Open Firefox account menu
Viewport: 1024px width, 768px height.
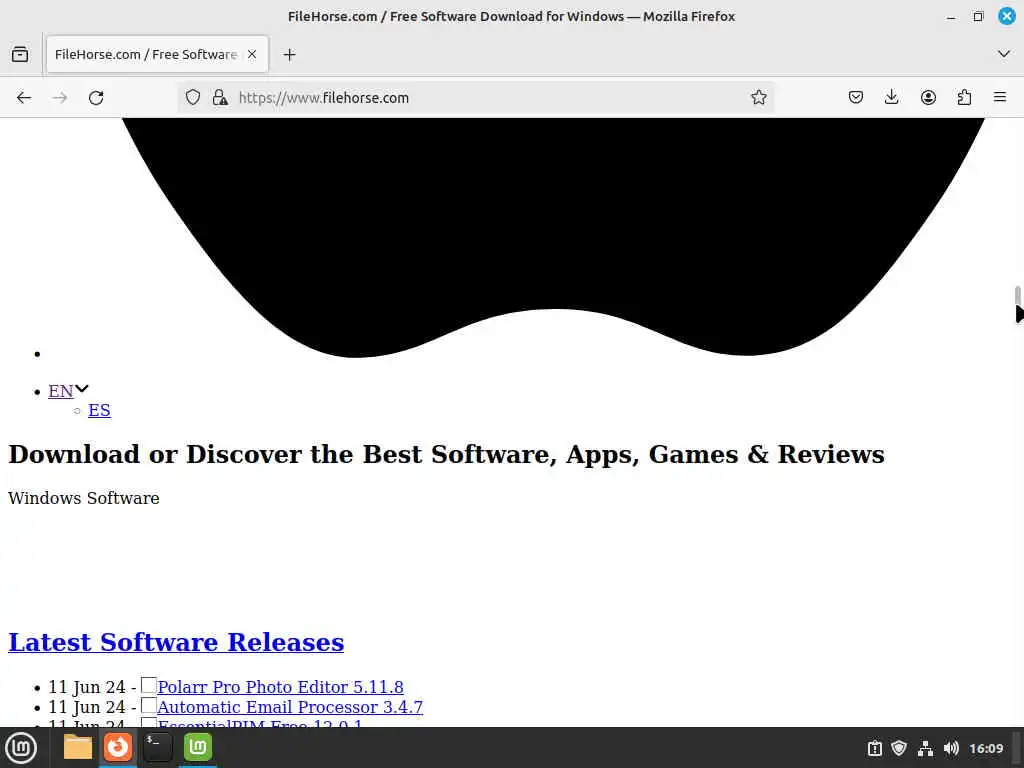(928, 98)
